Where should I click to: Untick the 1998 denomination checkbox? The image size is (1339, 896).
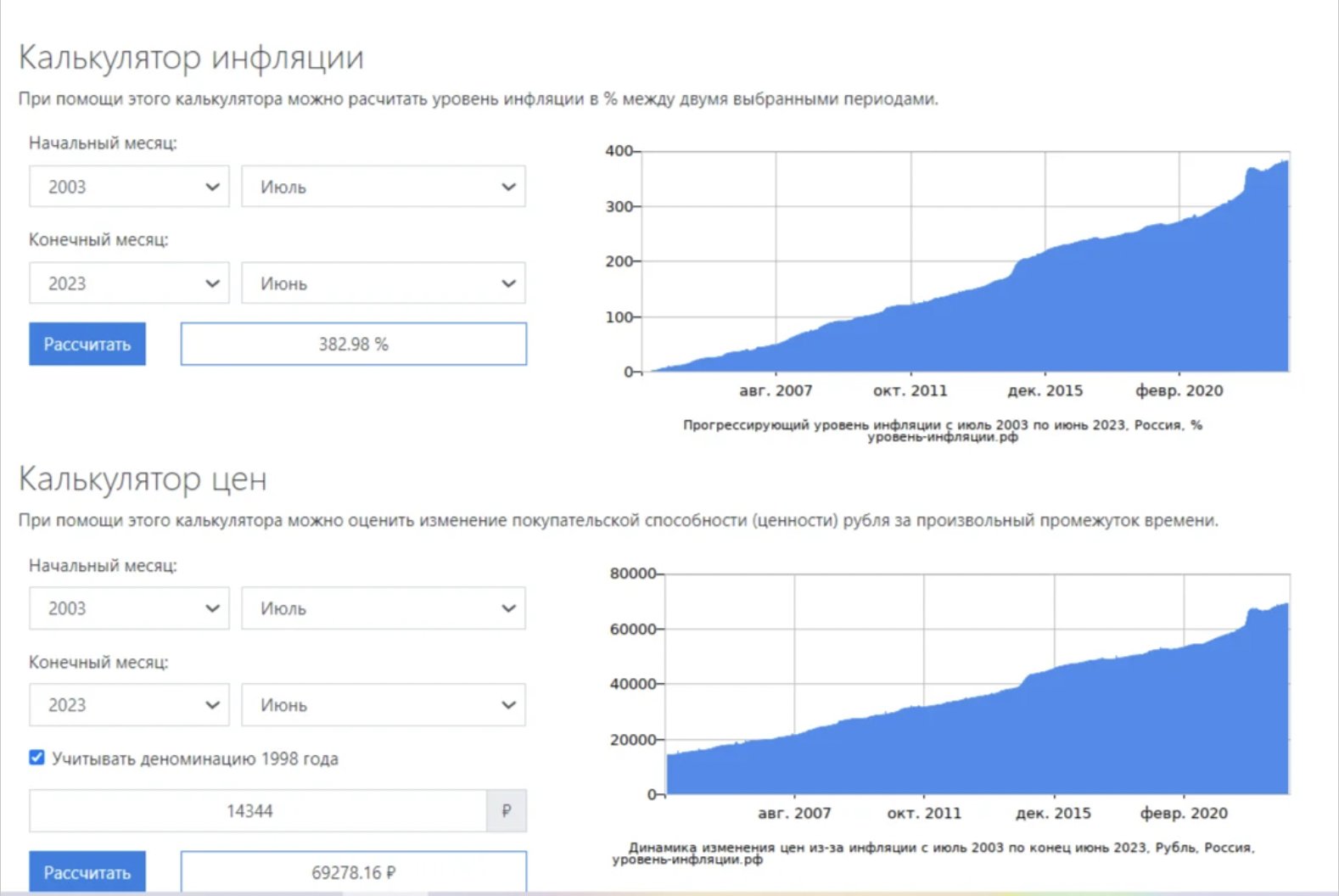tap(36, 758)
